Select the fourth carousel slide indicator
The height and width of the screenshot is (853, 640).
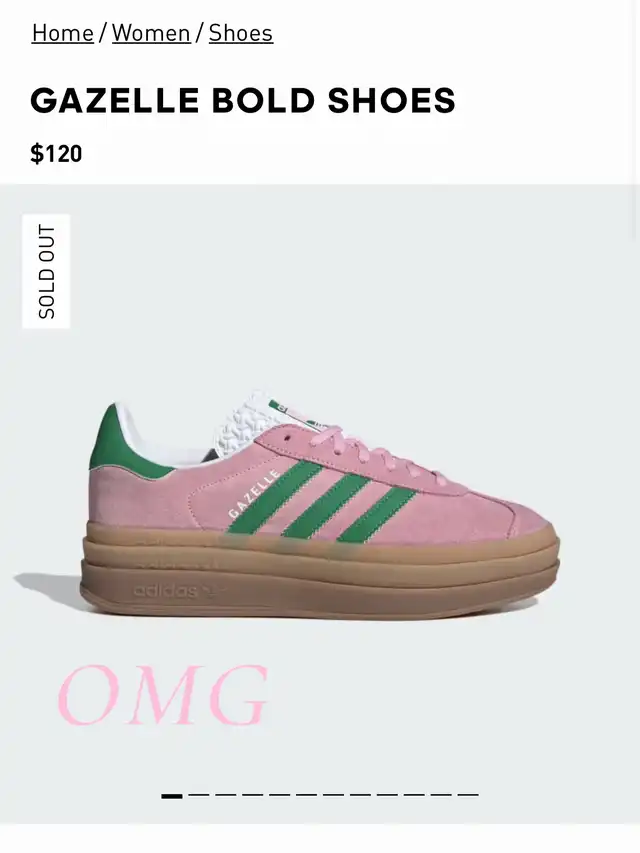click(x=253, y=795)
